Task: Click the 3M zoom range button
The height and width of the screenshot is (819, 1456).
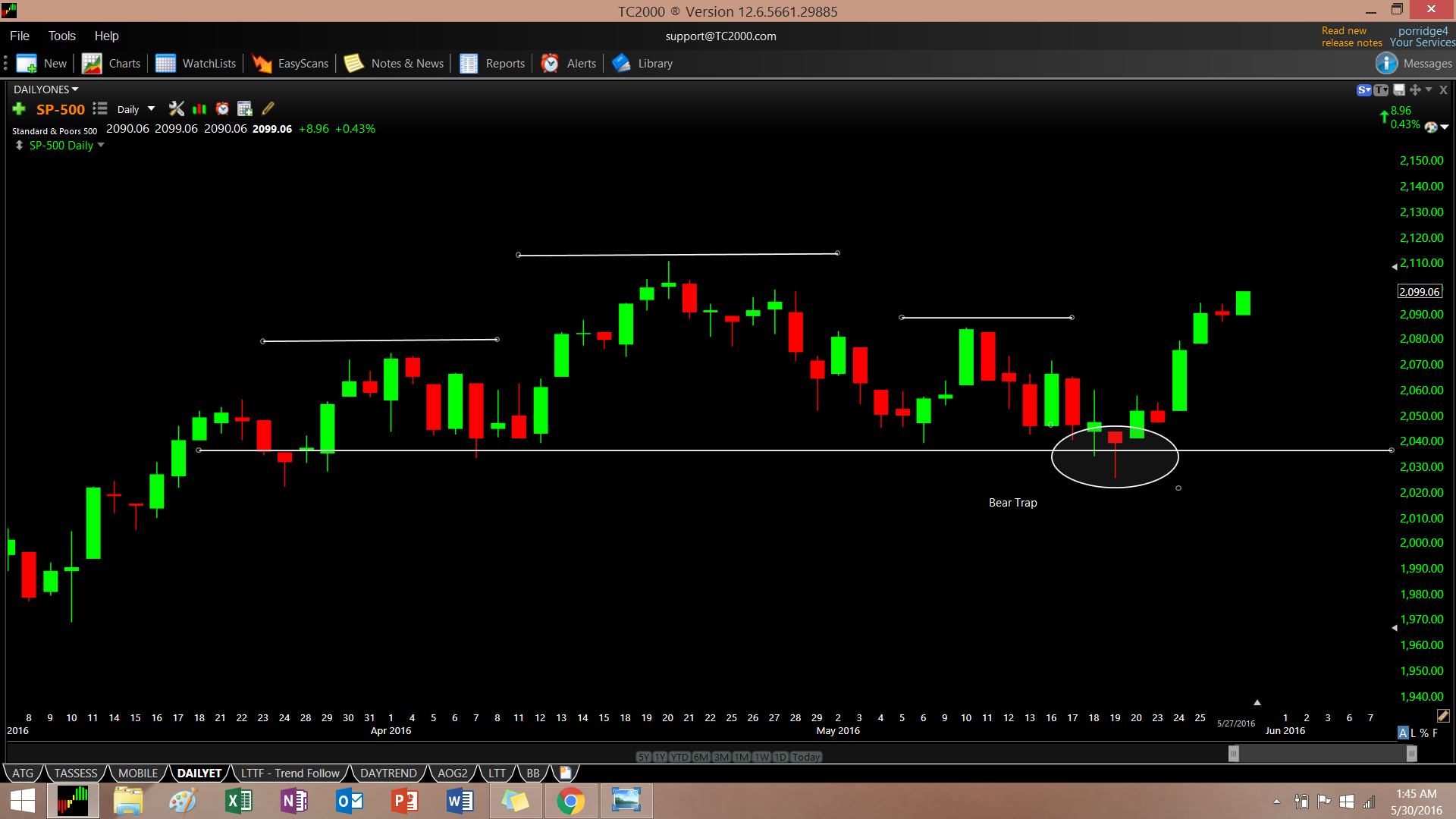Action: point(720,757)
